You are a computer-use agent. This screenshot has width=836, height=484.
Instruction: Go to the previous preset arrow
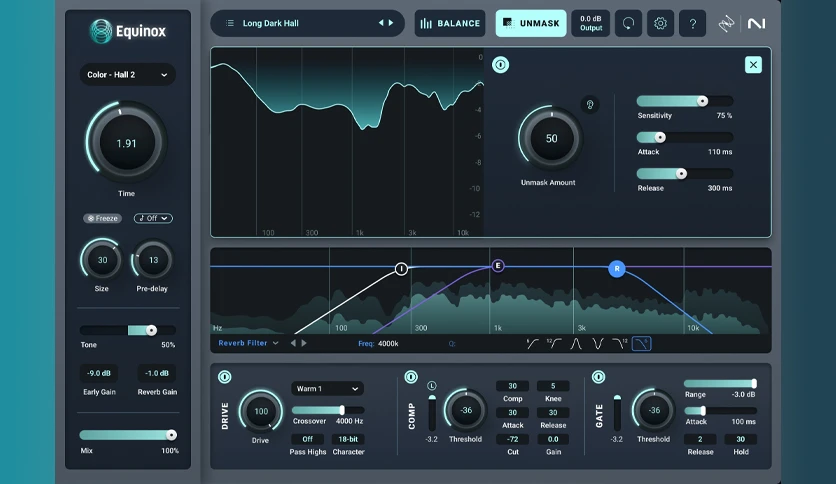click(381, 23)
